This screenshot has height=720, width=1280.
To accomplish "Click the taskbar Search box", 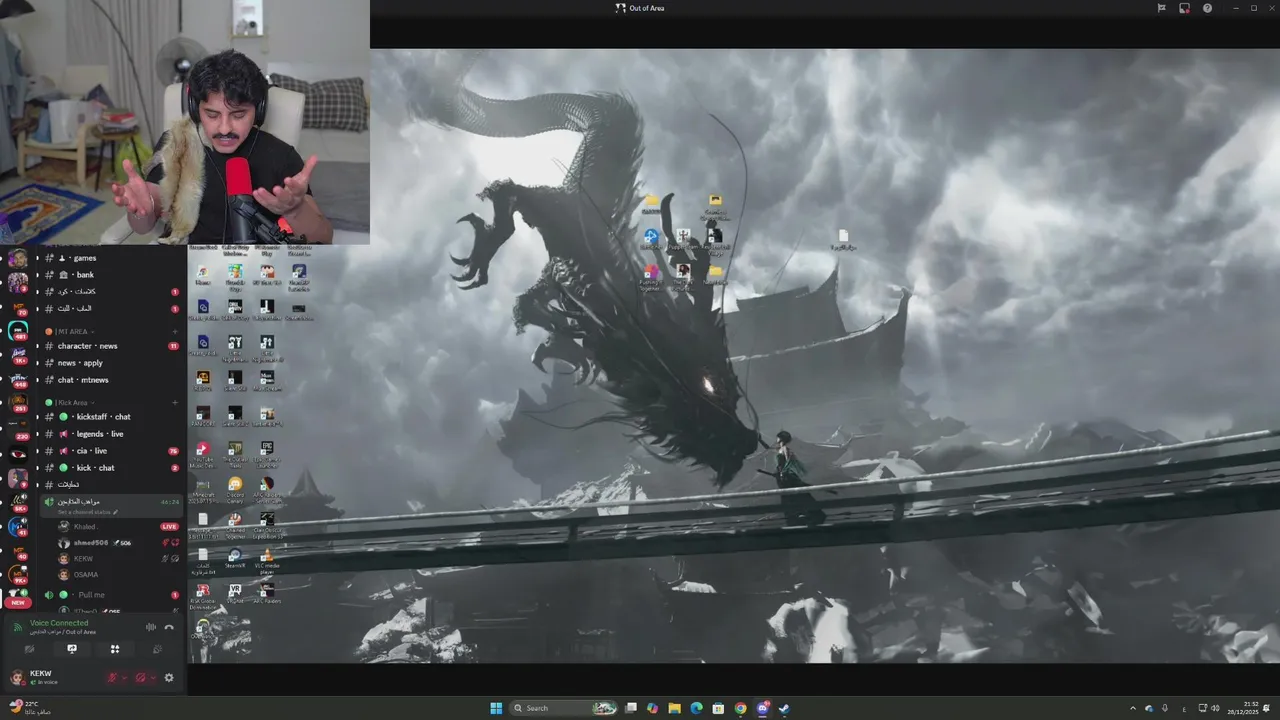I will coord(565,708).
